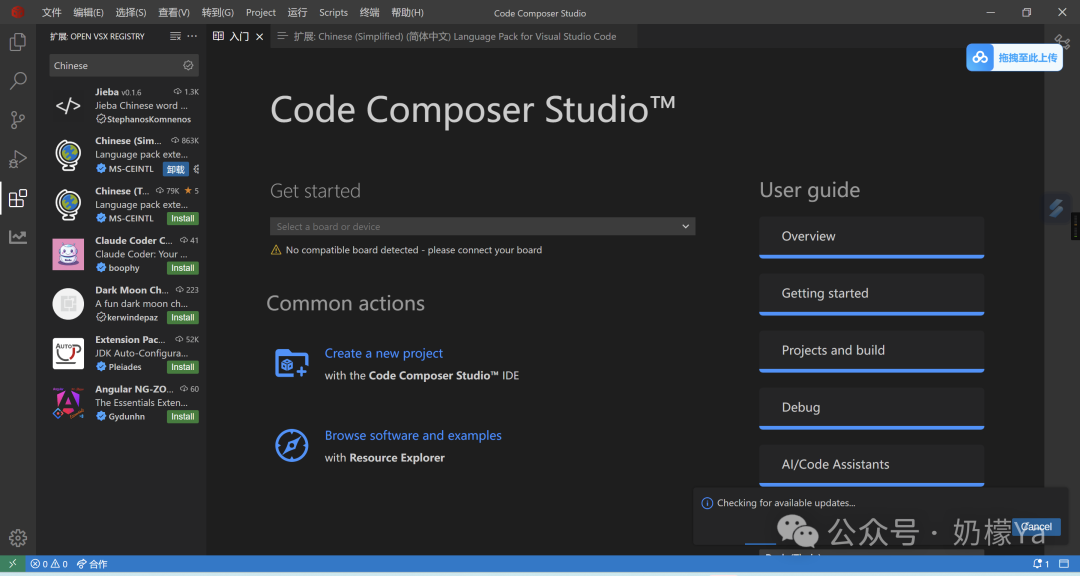This screenshot has width=1080, height=576.
Task: Open the 查看(V) menu
Action: (x=174, y=12)
